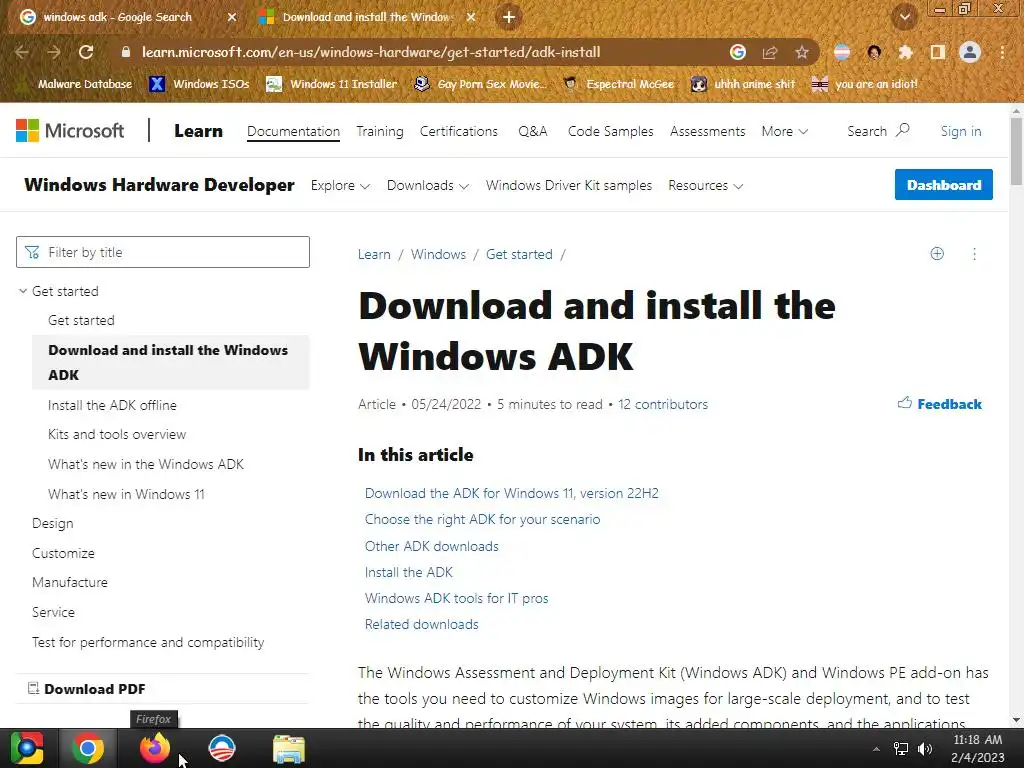Expand the More dropdown
The width and height of the screenshot is (1024, 768).
pyautogui.click(x=784, y=131)
